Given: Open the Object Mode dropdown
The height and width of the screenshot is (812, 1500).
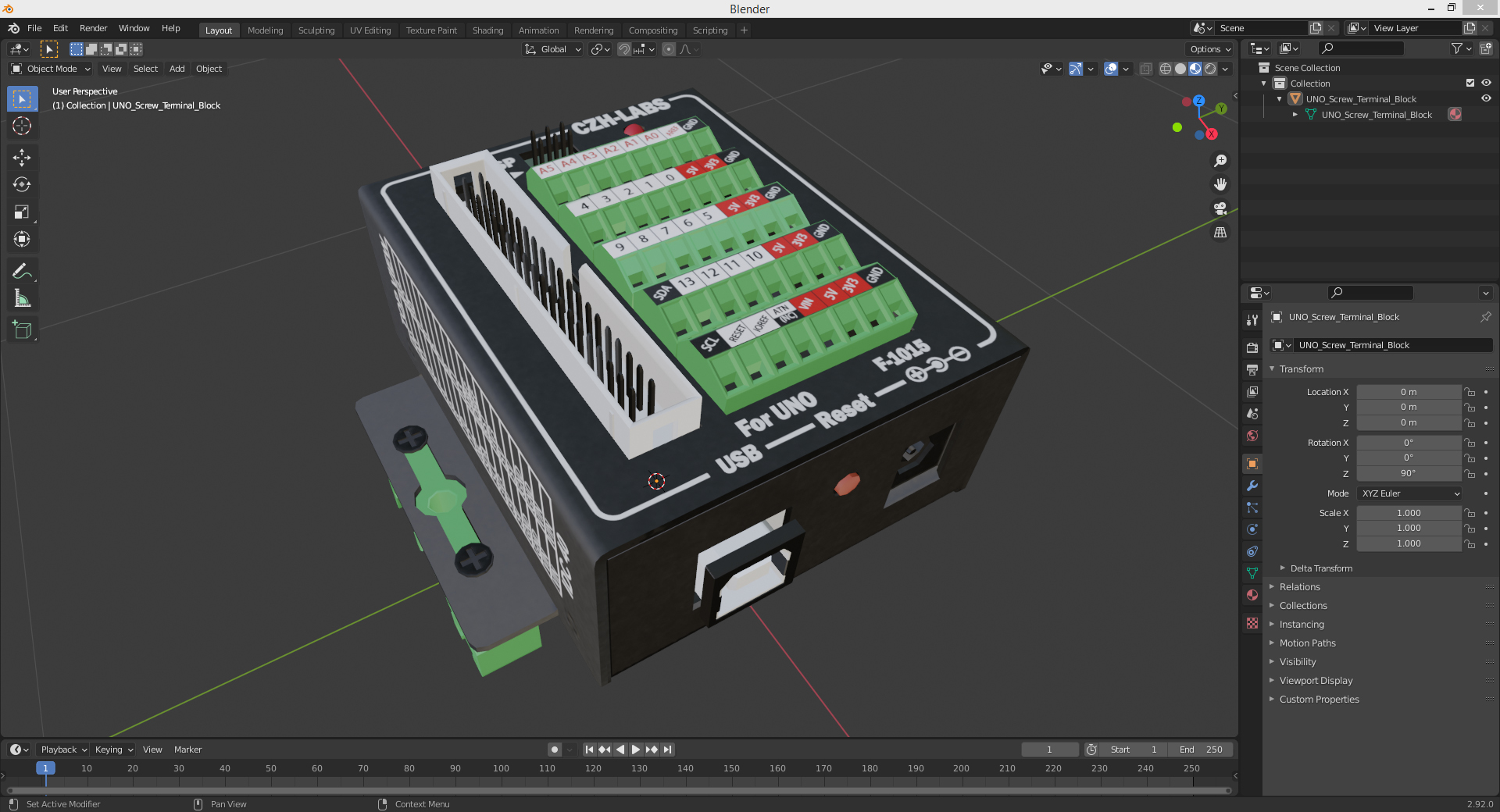Looking at the screenshot, I should pyautogui.click(x=52, y=69).
